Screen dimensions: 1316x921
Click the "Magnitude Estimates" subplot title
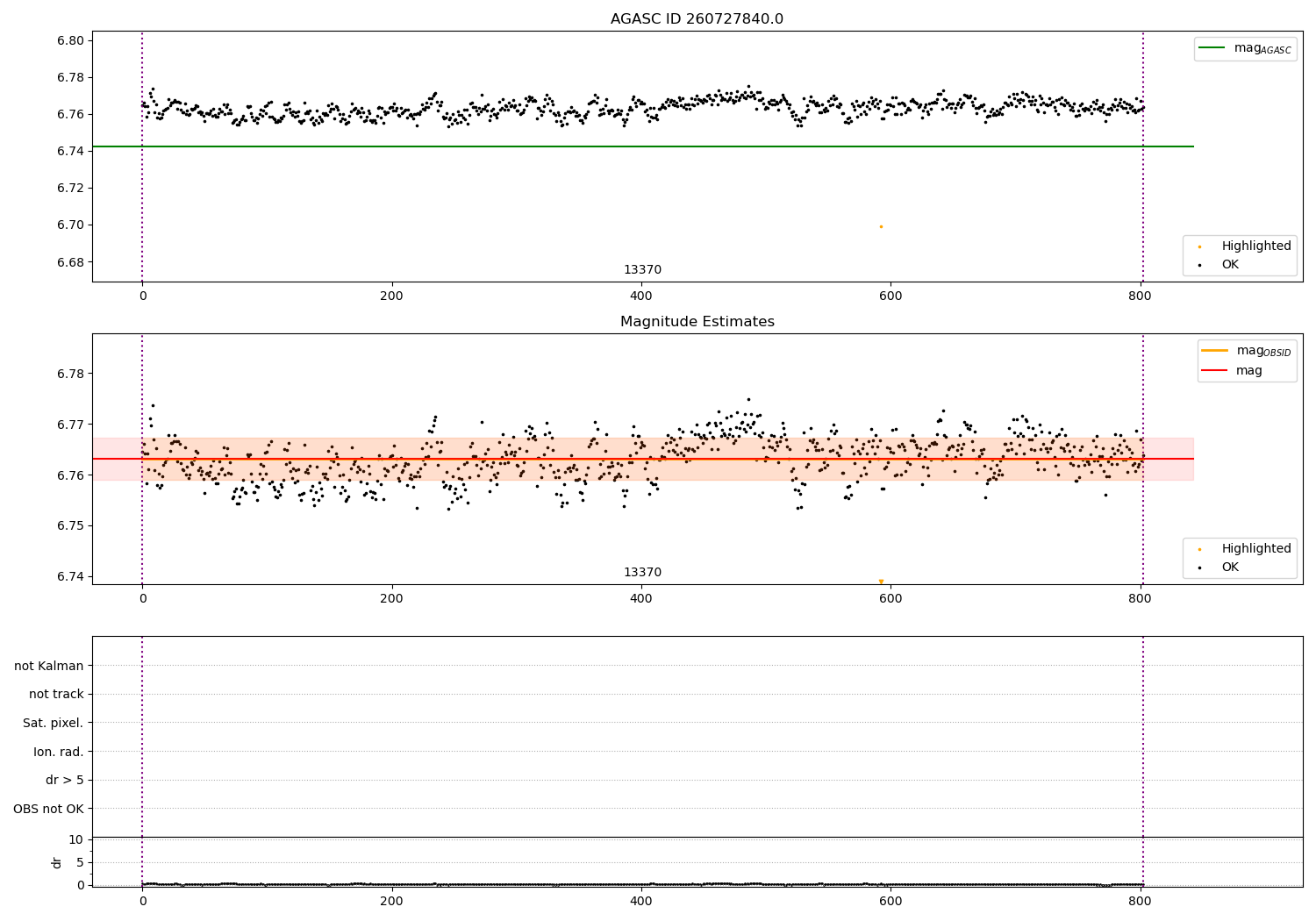tap(697, 322)
